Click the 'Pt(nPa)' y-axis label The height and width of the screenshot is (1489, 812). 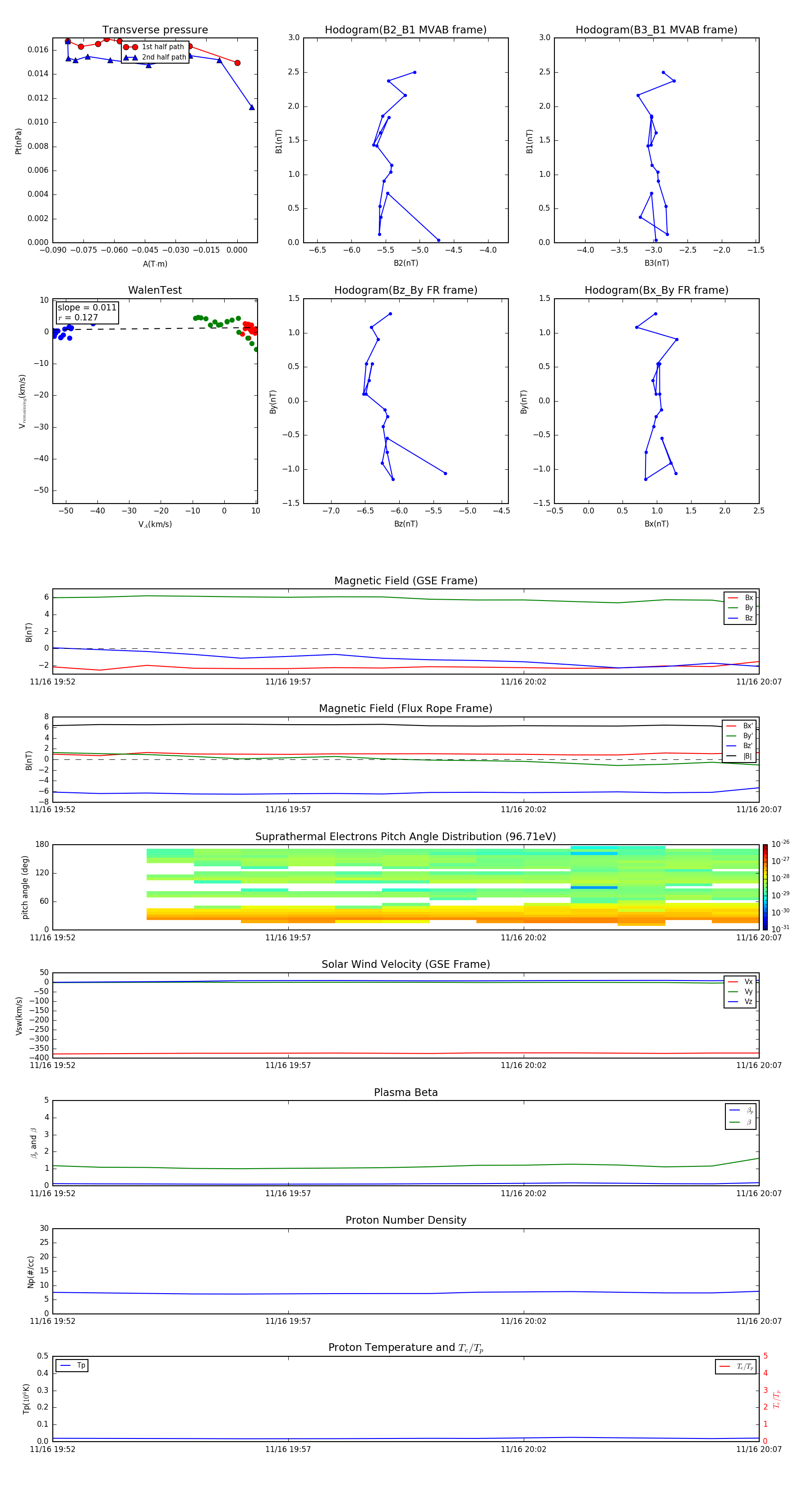point(18,141)
